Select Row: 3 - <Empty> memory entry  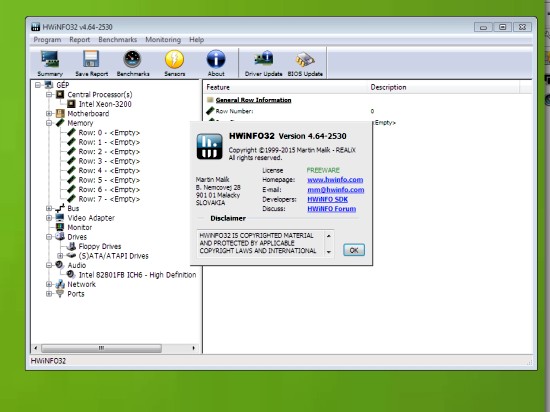[x=109, y=161]
